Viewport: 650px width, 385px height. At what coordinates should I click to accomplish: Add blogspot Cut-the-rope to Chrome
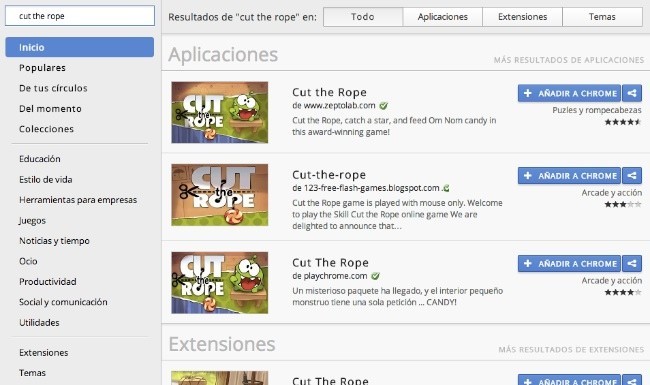tap(569, 176)
